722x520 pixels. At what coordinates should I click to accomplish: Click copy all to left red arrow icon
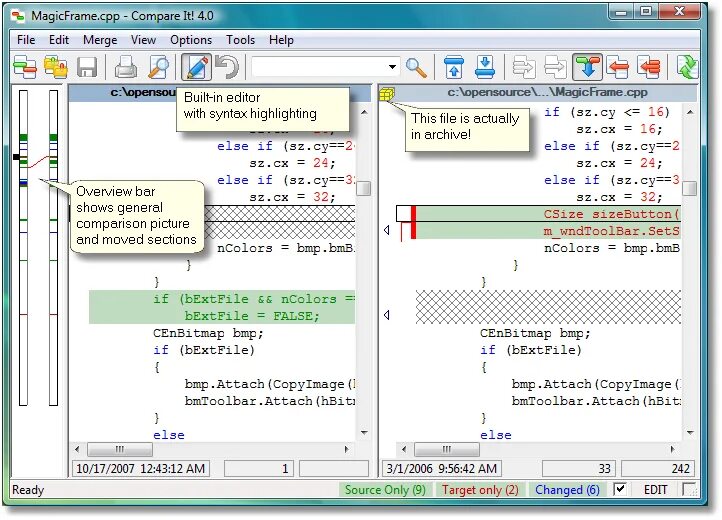coord(649,67)
